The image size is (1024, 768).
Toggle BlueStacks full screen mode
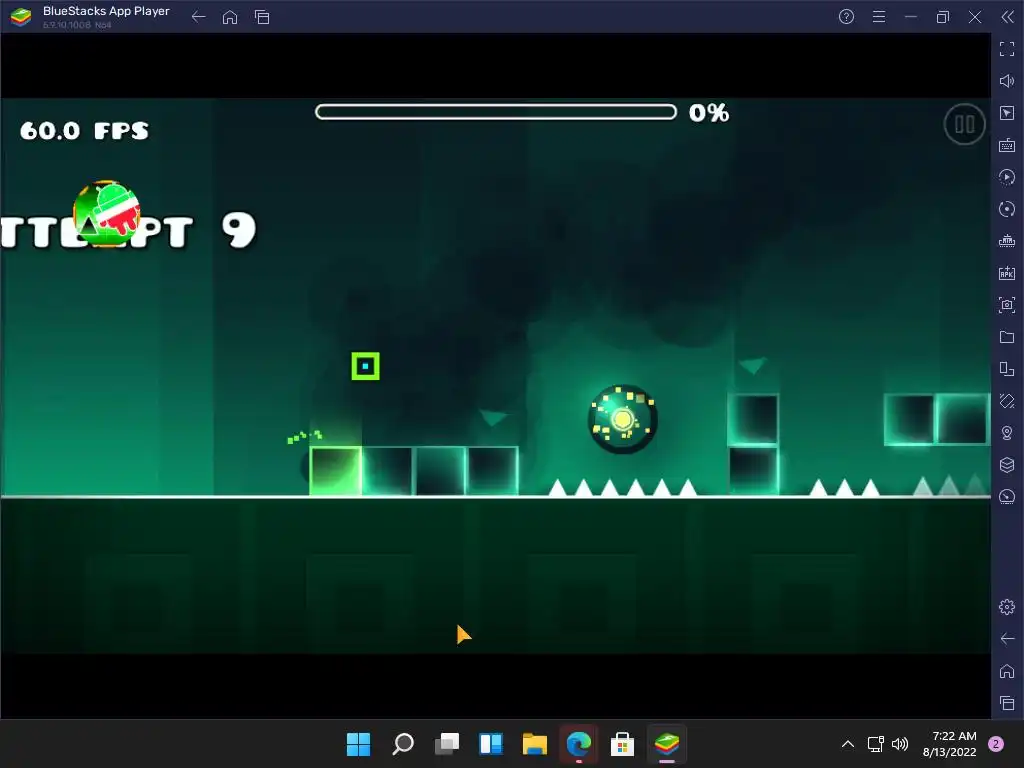click(x=1007, y=49)
